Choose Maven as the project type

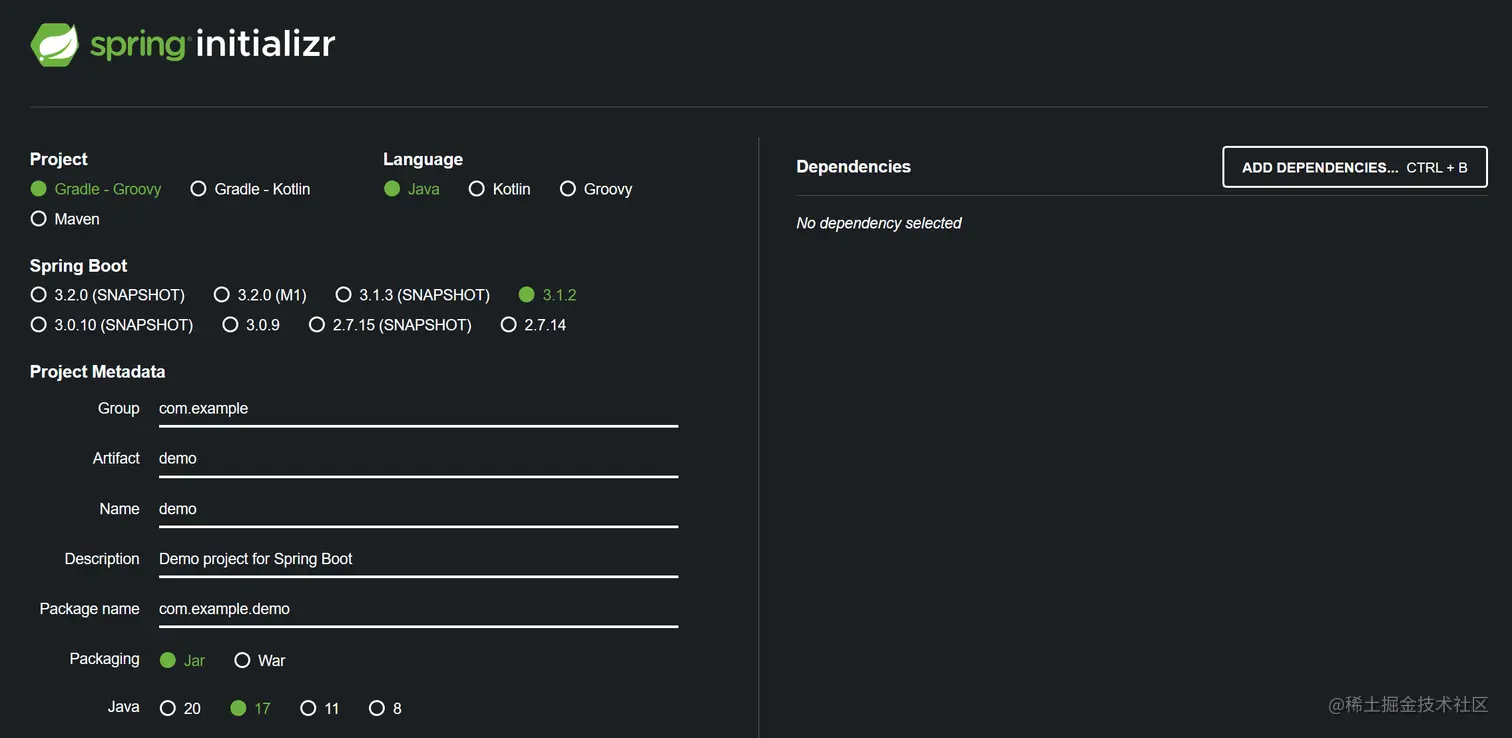click(65, 219)
